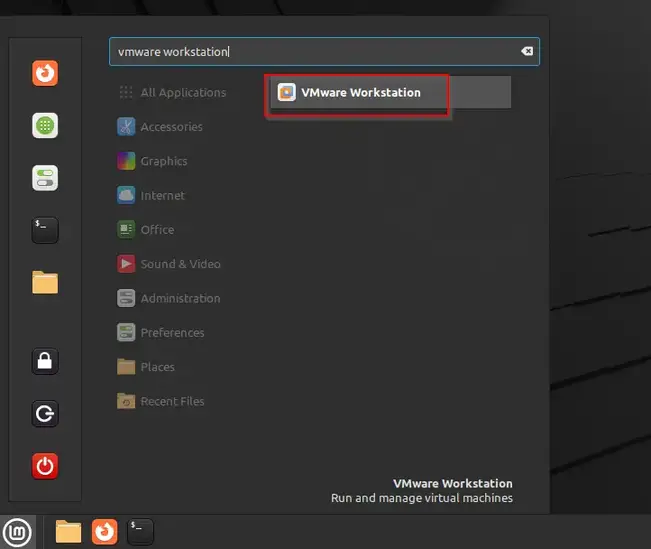Viewport: 651px width, 549px height.
Task: Click the Administration category icon
Action: (x=126, y=298)
